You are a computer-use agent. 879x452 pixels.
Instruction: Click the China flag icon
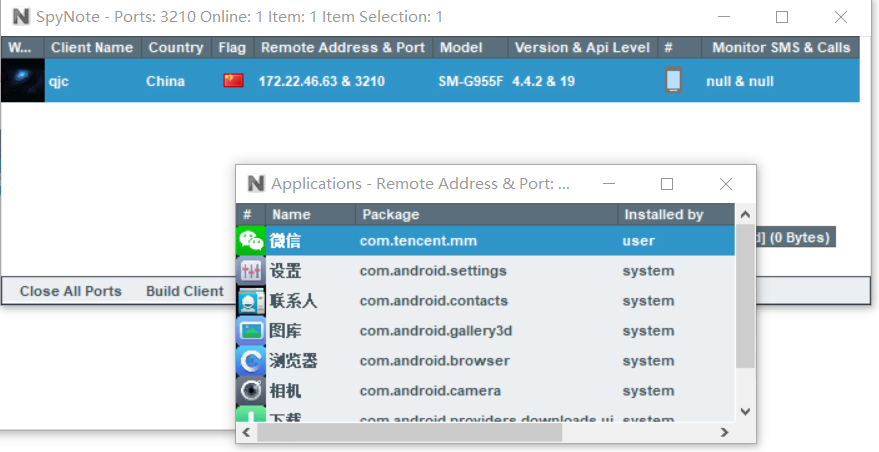pos(233,81)
